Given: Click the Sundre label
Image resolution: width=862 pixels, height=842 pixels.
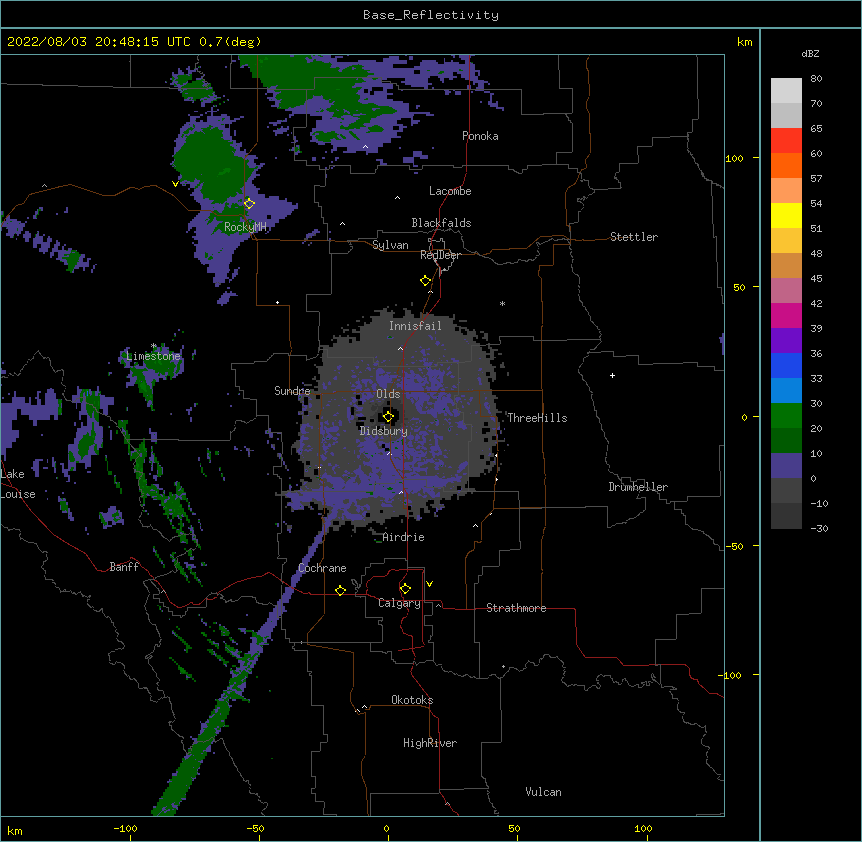Looking at the screenshot, I should (x=292, y=391).
